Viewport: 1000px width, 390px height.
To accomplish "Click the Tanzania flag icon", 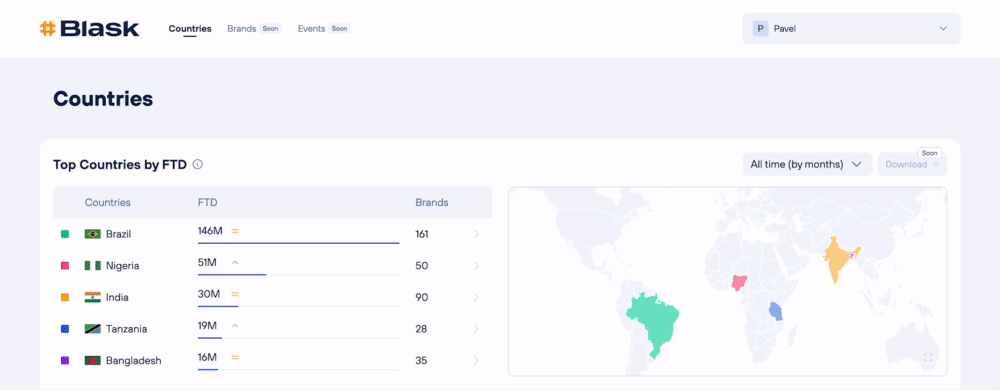I will point(92,329).
